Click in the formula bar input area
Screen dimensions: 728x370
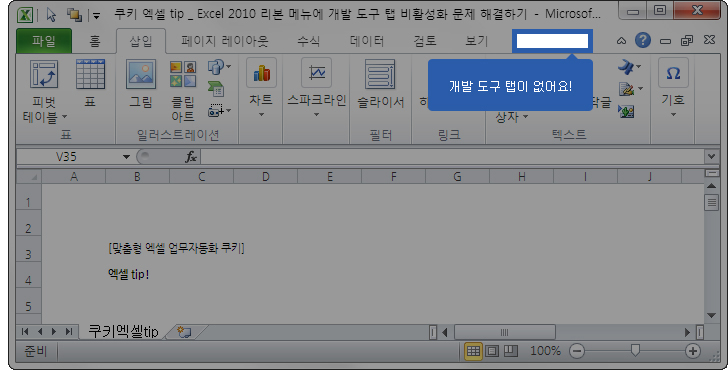tap(452, 157)
